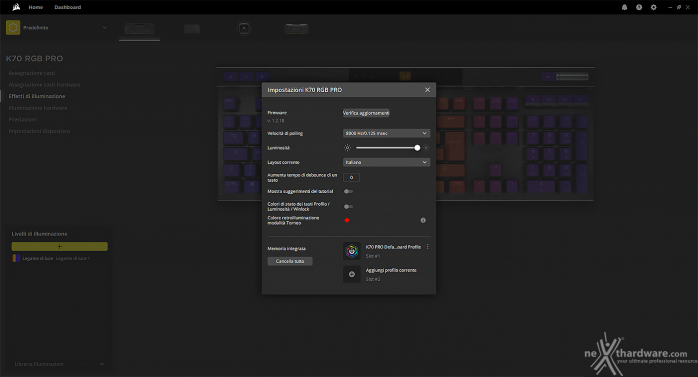698x377 pixels.
Task: Open the Layout corrente dropdown
Action: click(x=386, y=162)
